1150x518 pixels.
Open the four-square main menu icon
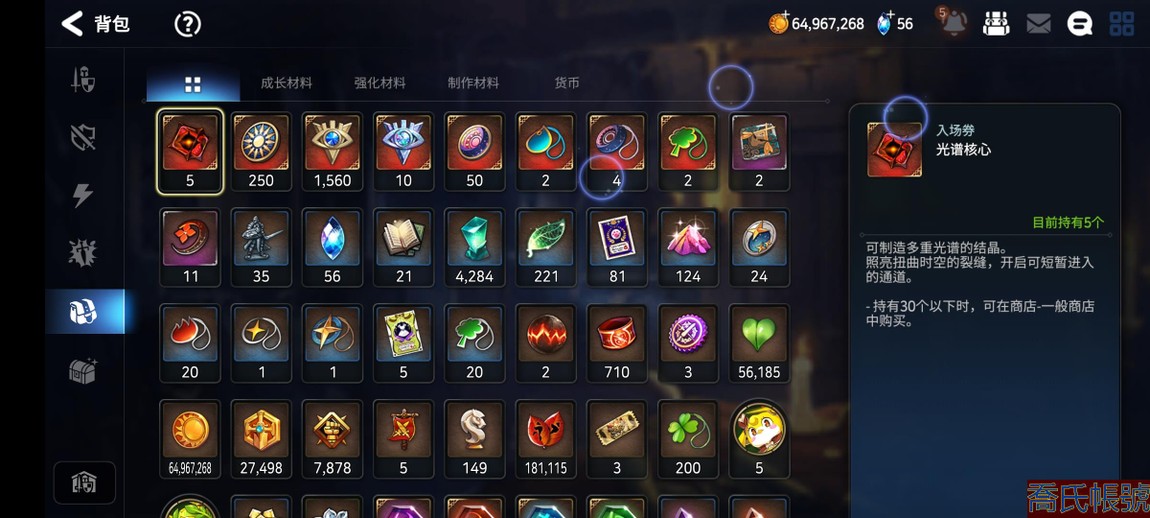click(x=1121, y=23)
